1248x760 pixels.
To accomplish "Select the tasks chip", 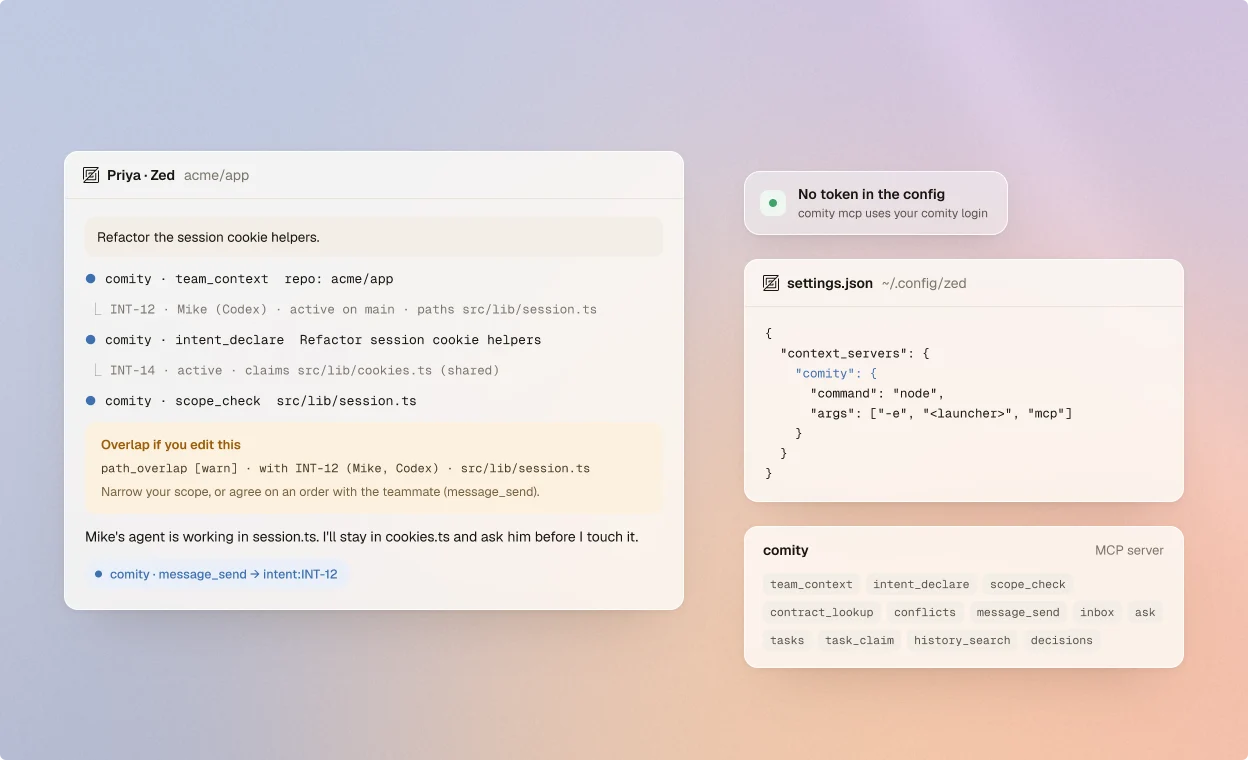I will (x=787, y=640).
